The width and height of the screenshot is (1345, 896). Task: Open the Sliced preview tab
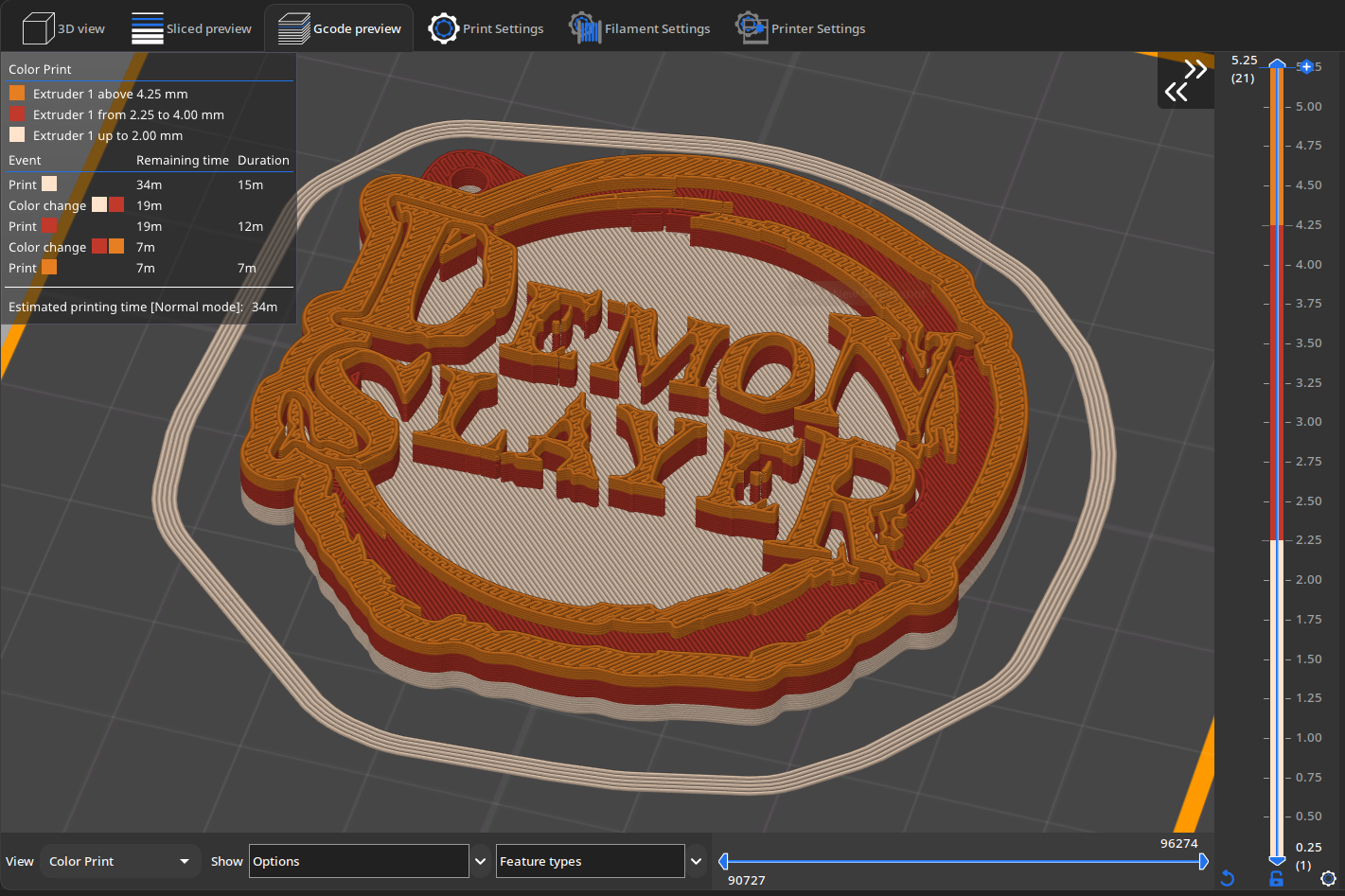191,28
